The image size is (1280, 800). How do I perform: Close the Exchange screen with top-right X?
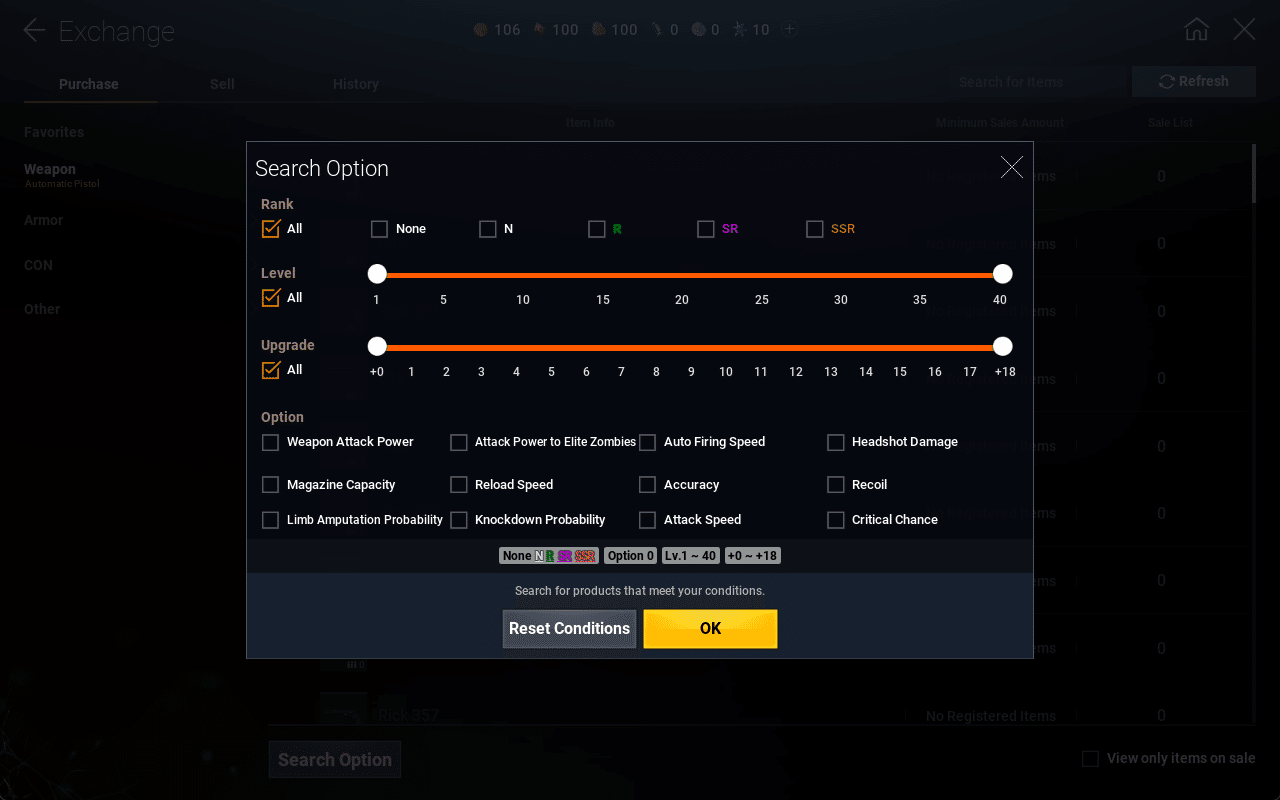point(1244,29)
